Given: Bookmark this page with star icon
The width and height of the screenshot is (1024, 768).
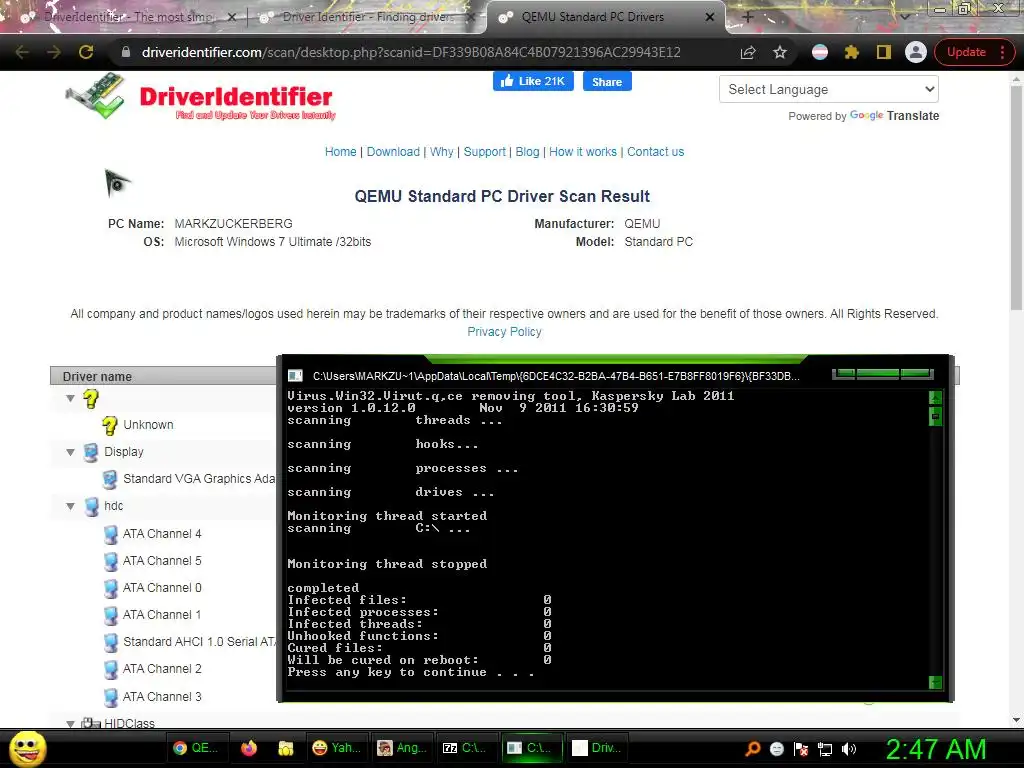Looking at the screenshot, I should (x=780, y=52).
